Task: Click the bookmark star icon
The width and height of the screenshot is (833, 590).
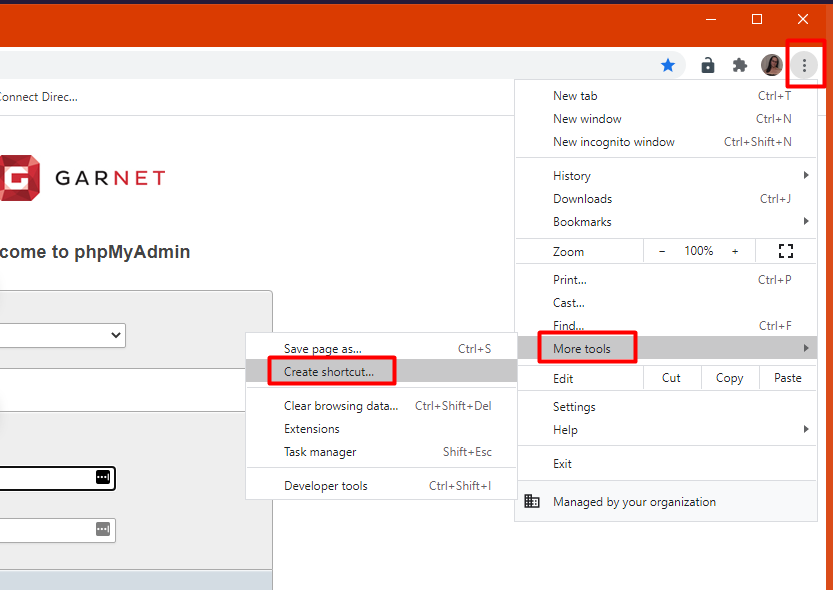Action: pyautogui.click(x=668, y=66)
